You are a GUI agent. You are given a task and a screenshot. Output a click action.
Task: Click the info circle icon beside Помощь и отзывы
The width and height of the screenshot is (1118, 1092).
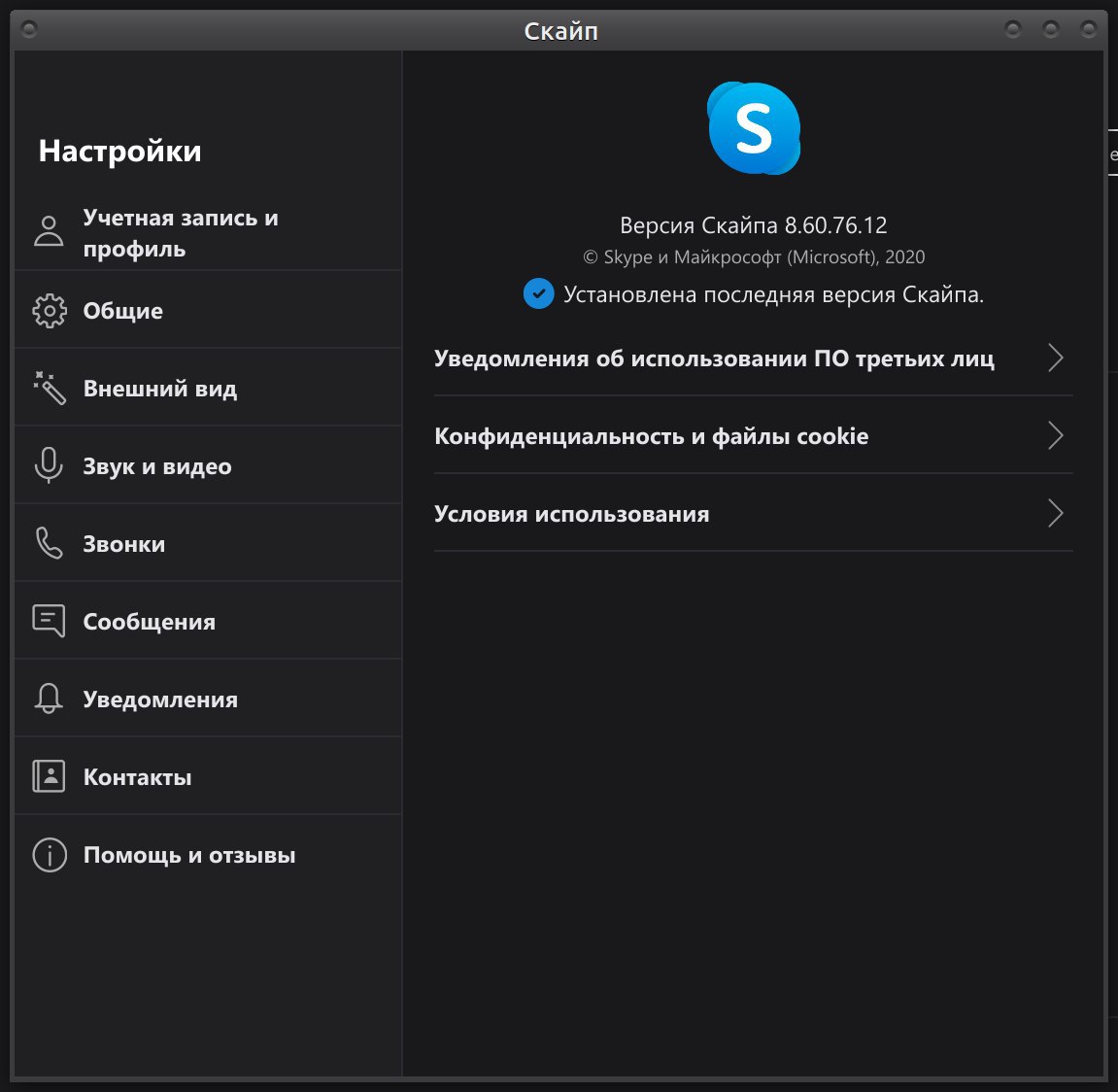tap(50, 855)
